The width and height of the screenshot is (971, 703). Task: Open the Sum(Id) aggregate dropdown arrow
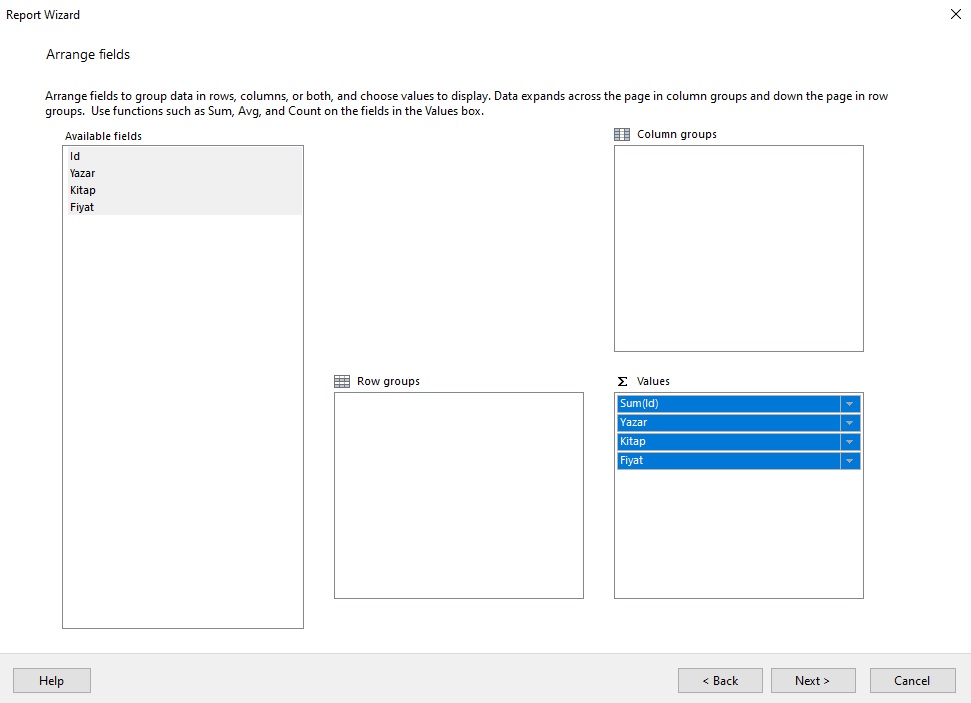850,404
